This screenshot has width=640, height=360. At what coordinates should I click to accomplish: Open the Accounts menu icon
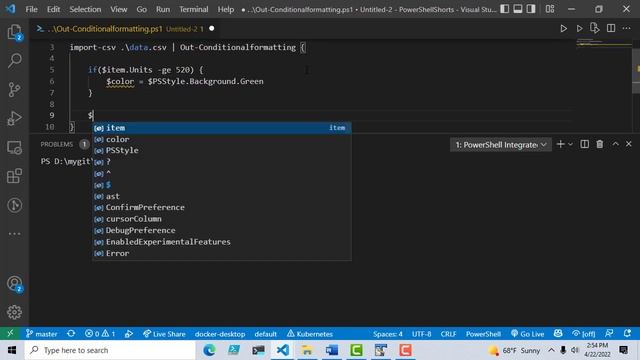point(14,284)
